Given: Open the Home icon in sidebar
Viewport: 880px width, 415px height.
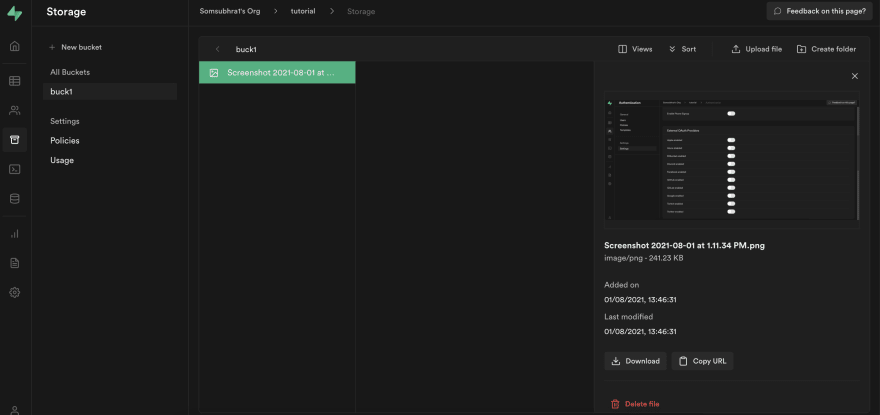Looking at the screenshot, I should [x=15, y=46].
